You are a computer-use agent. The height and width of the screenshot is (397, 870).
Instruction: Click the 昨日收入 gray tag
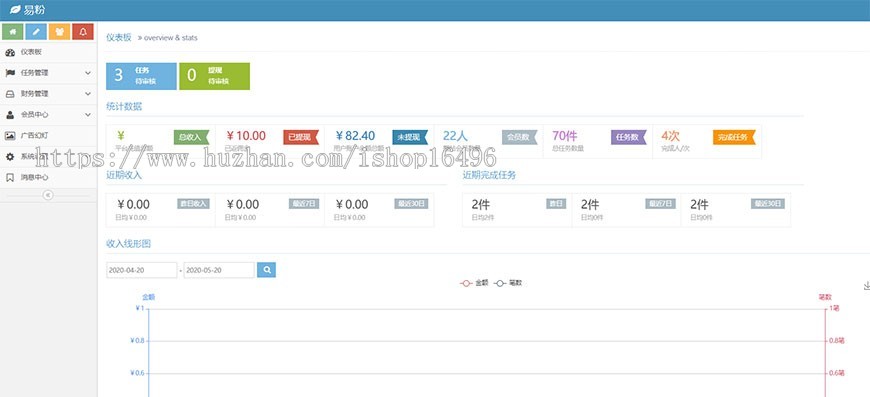click(x=194, y=203)
